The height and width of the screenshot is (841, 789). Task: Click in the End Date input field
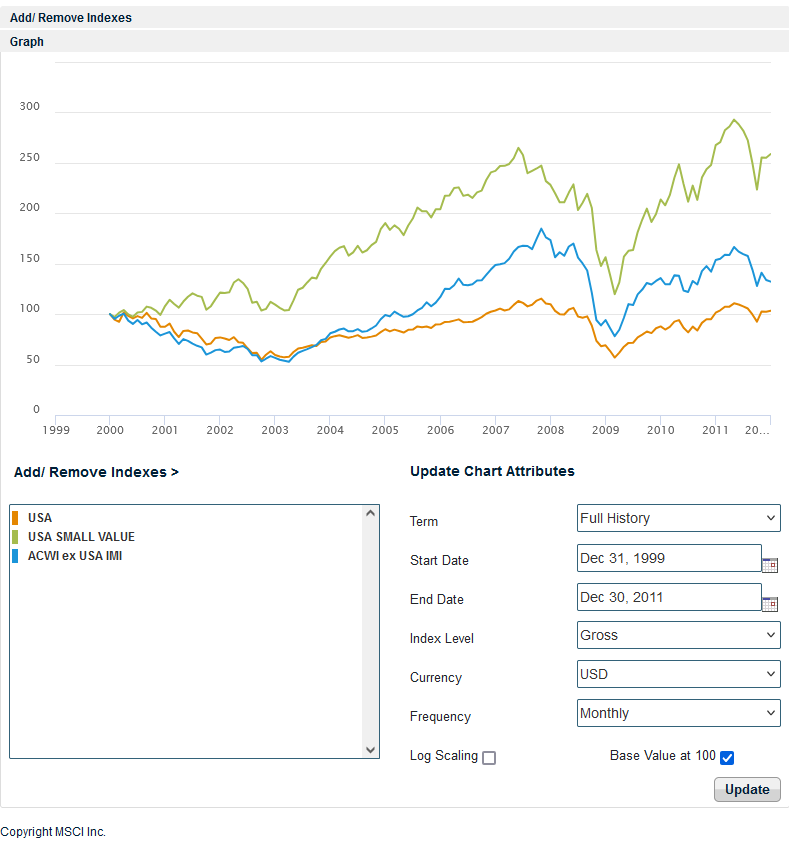pos(668,597)
